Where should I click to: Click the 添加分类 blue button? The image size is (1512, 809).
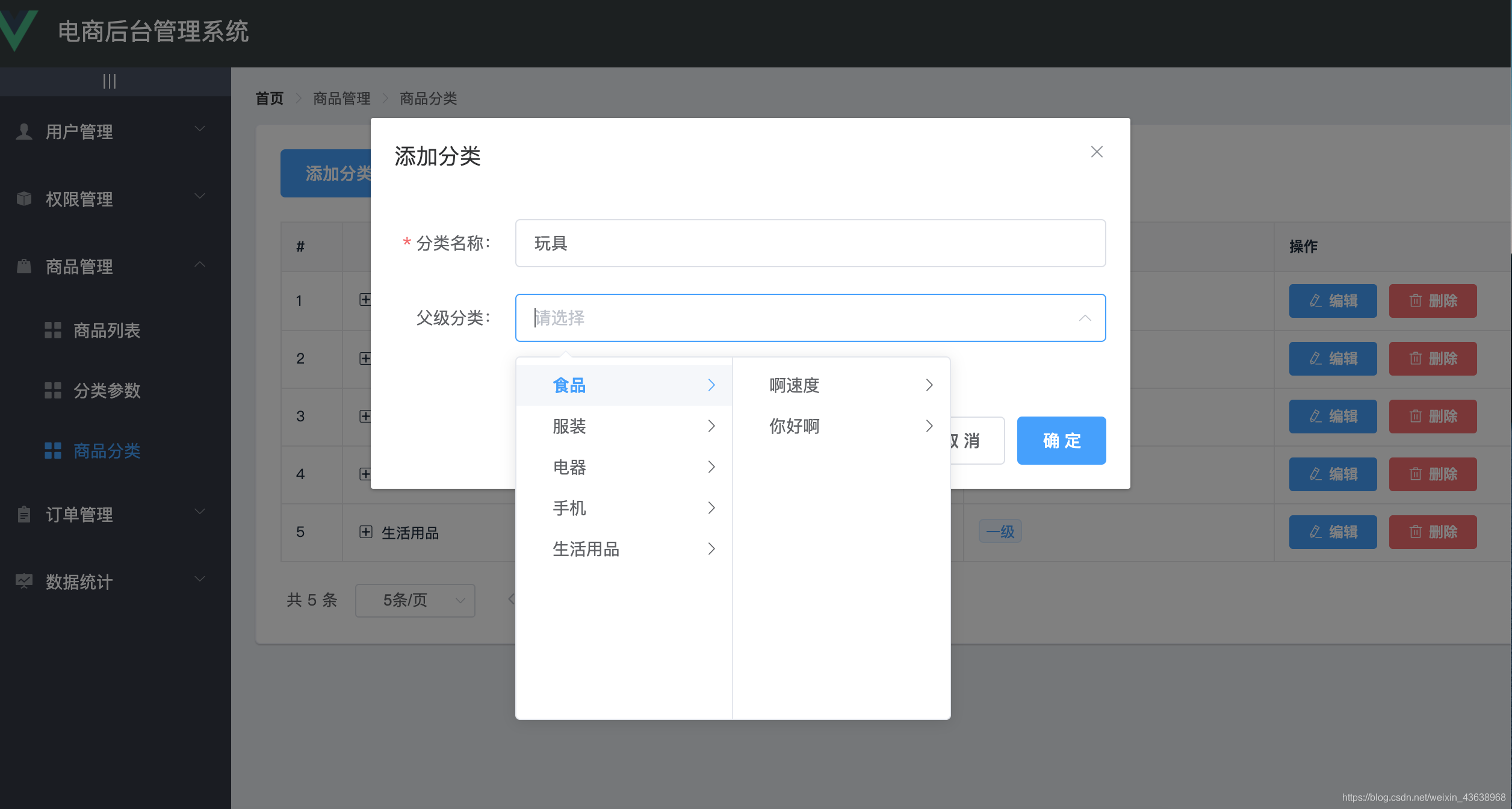pos(326,173)
